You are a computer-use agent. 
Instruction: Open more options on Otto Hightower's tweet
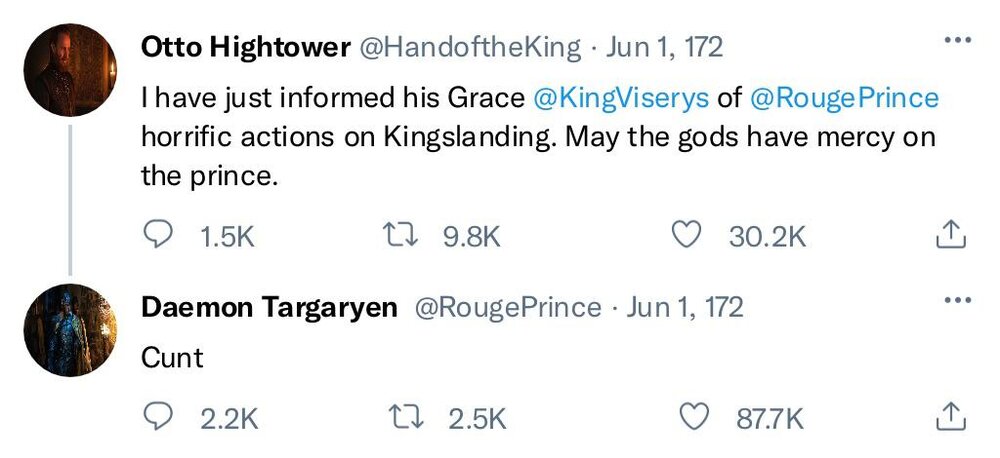[957, 41]
